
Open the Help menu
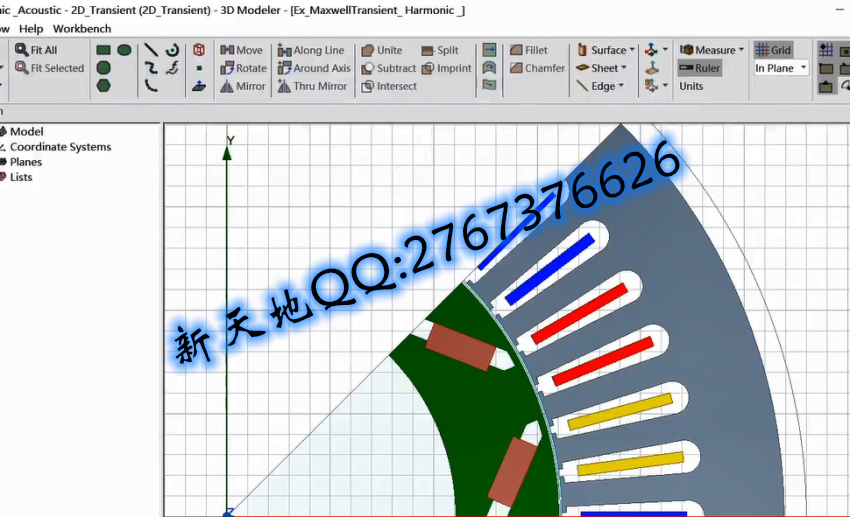click(x=31, y=29)
